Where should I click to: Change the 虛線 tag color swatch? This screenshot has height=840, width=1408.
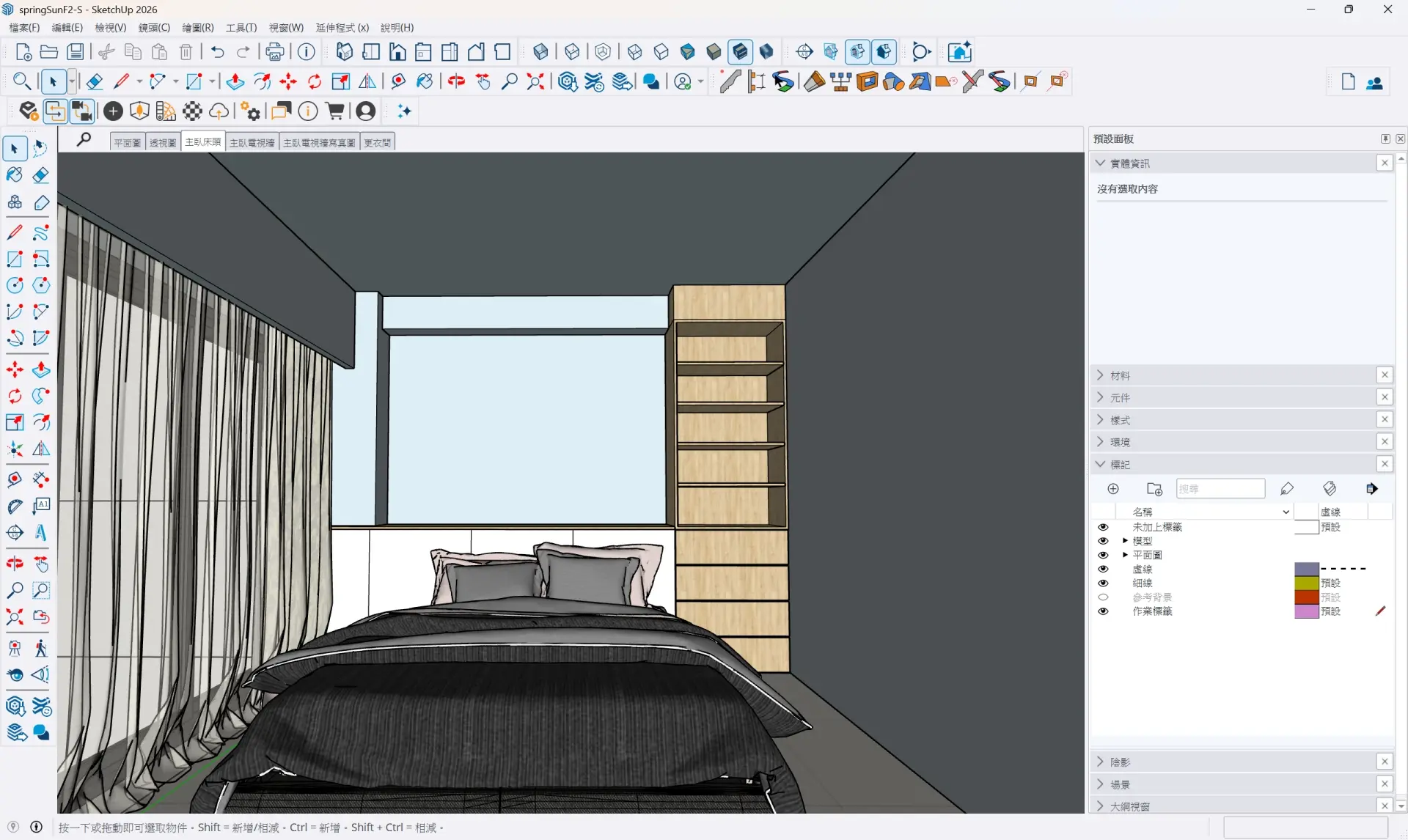point(1307,569)
